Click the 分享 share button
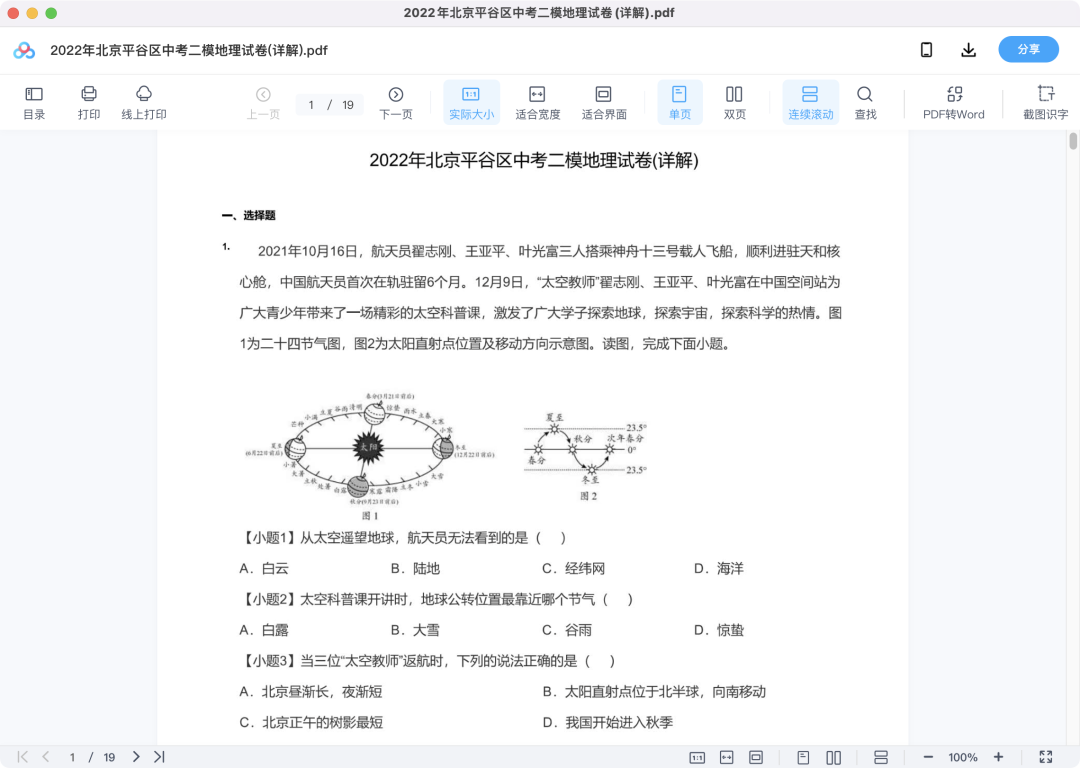The width and height of the screenshot is (1080, 768). 1028,50
